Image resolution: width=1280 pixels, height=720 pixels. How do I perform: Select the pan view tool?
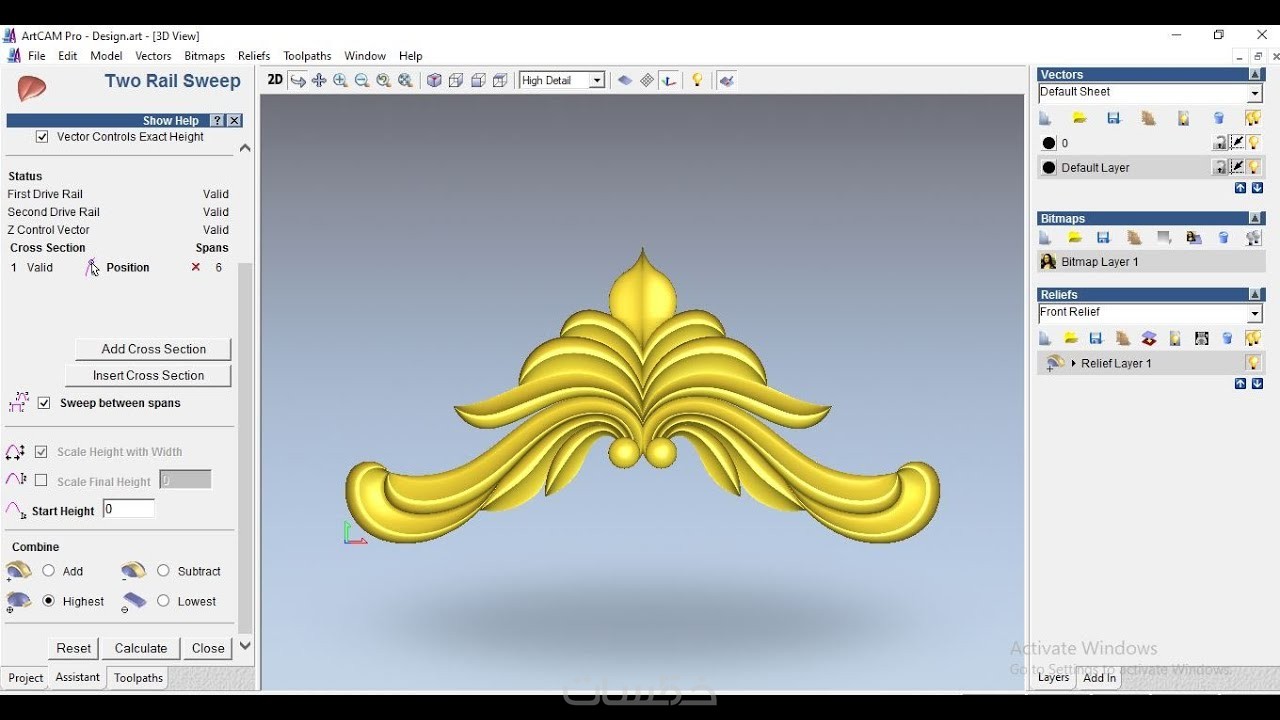[319, 80]
